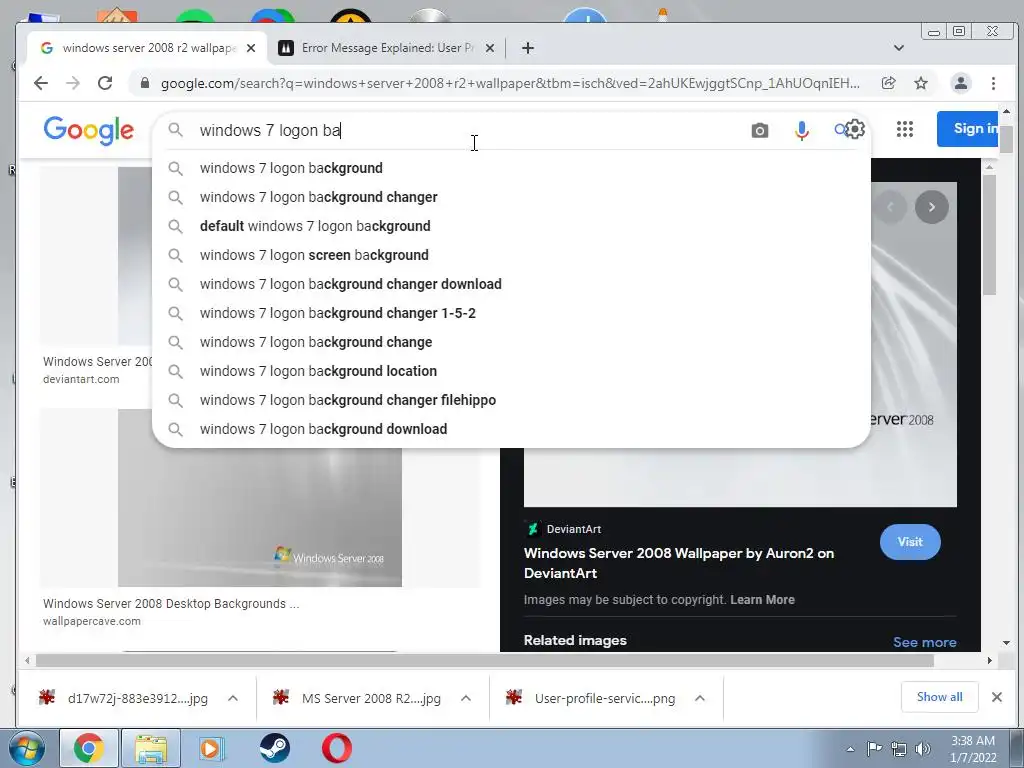Screen dimensions: 1024x768
Task: Open Google apps grid
Action: (x=904, y=129)
